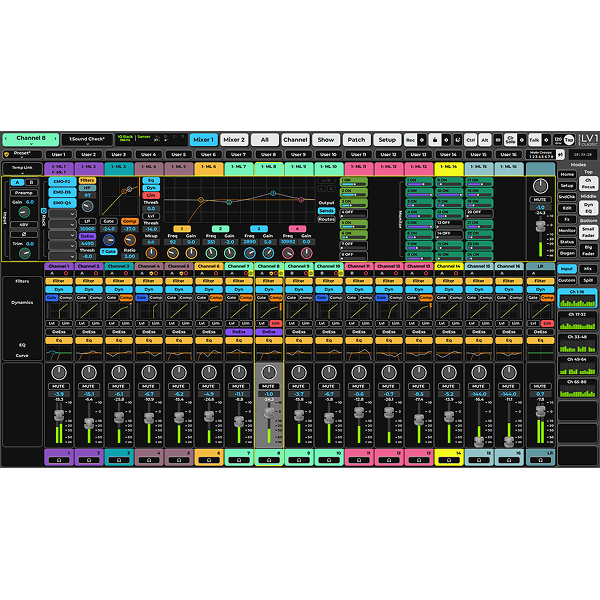Click the Mute Groups clear icon

[x=560, y=155]
